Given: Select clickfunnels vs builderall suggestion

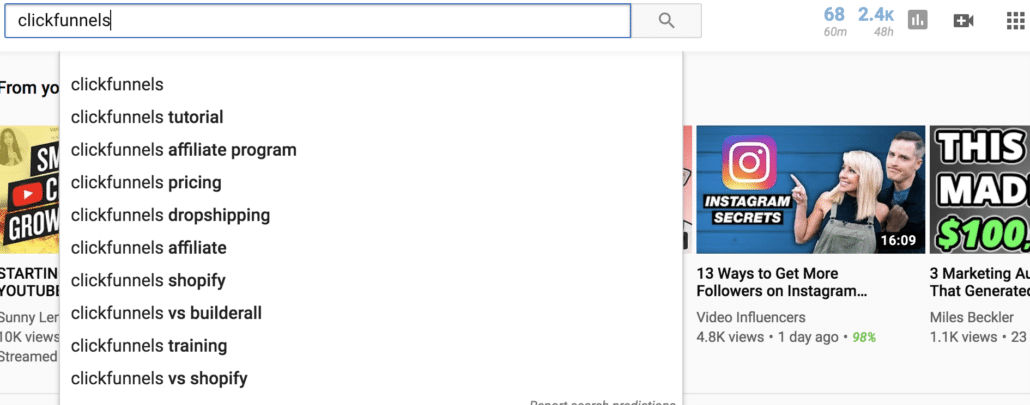Looking at the screenshot, I should (370, 313).
